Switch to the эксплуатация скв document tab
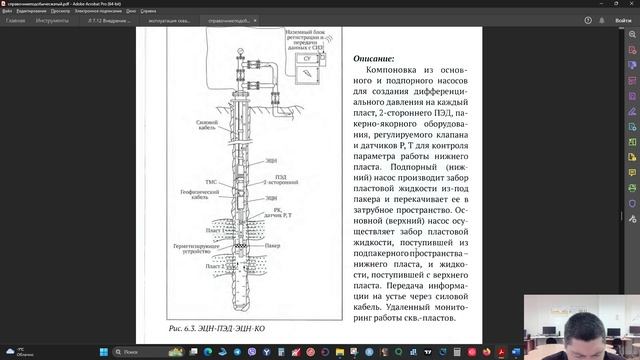 point(169,20)
